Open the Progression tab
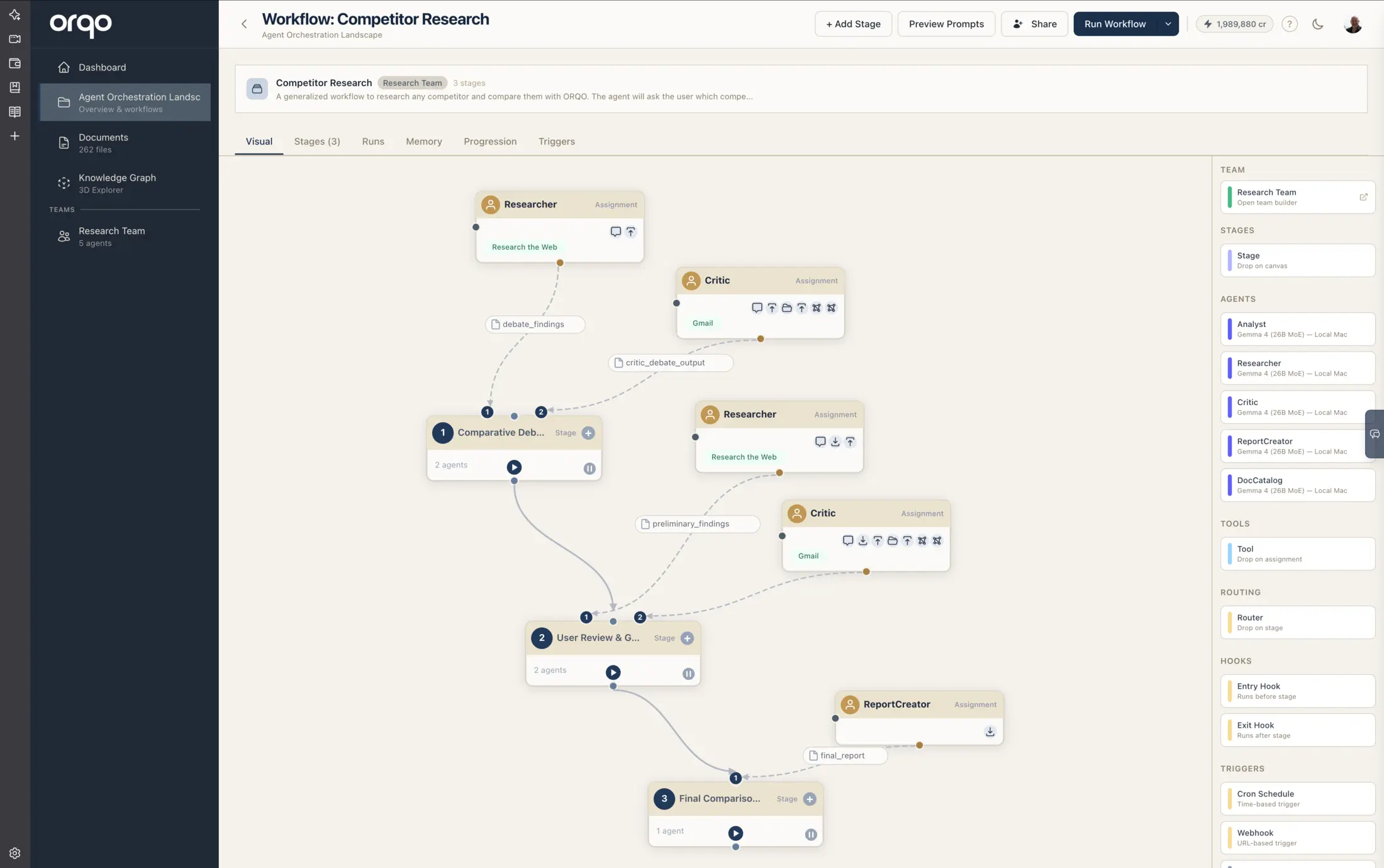Viewport: 1384px width, 868px height. 490,142
